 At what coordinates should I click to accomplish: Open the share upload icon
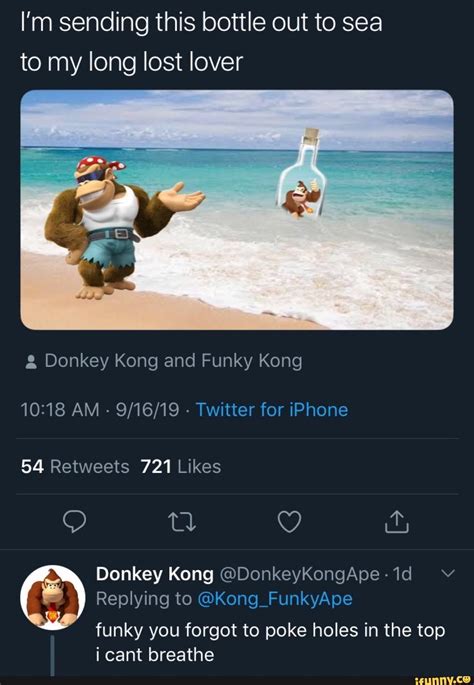pos(397,522)
